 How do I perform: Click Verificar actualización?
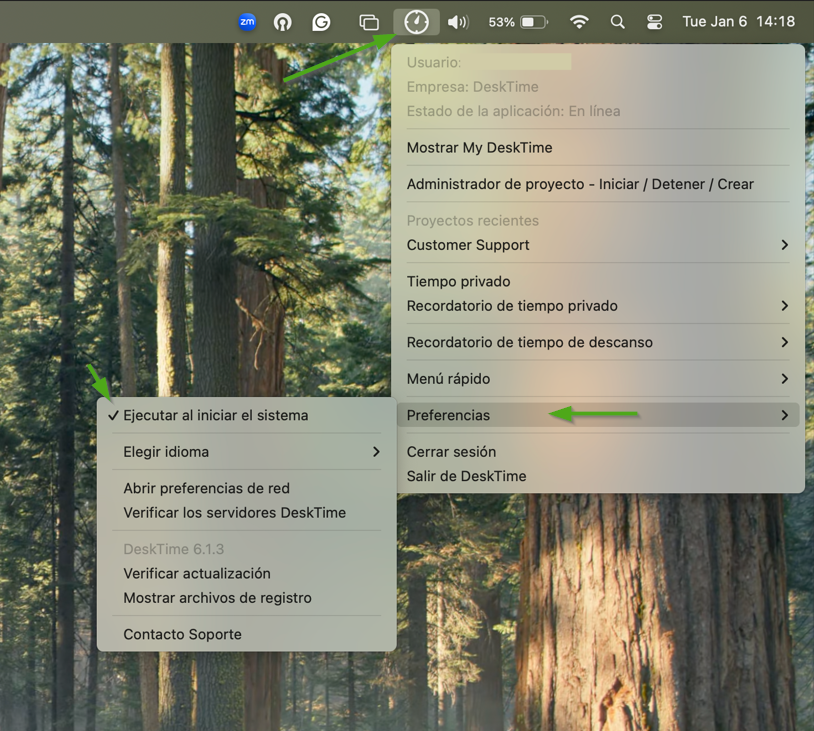pos(197,574)
